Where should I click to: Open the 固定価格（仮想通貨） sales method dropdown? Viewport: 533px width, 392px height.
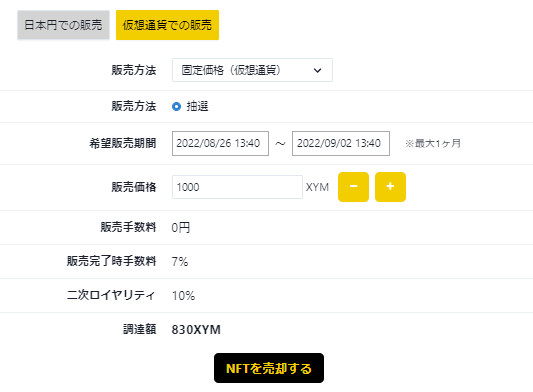(x=252, y=70)
